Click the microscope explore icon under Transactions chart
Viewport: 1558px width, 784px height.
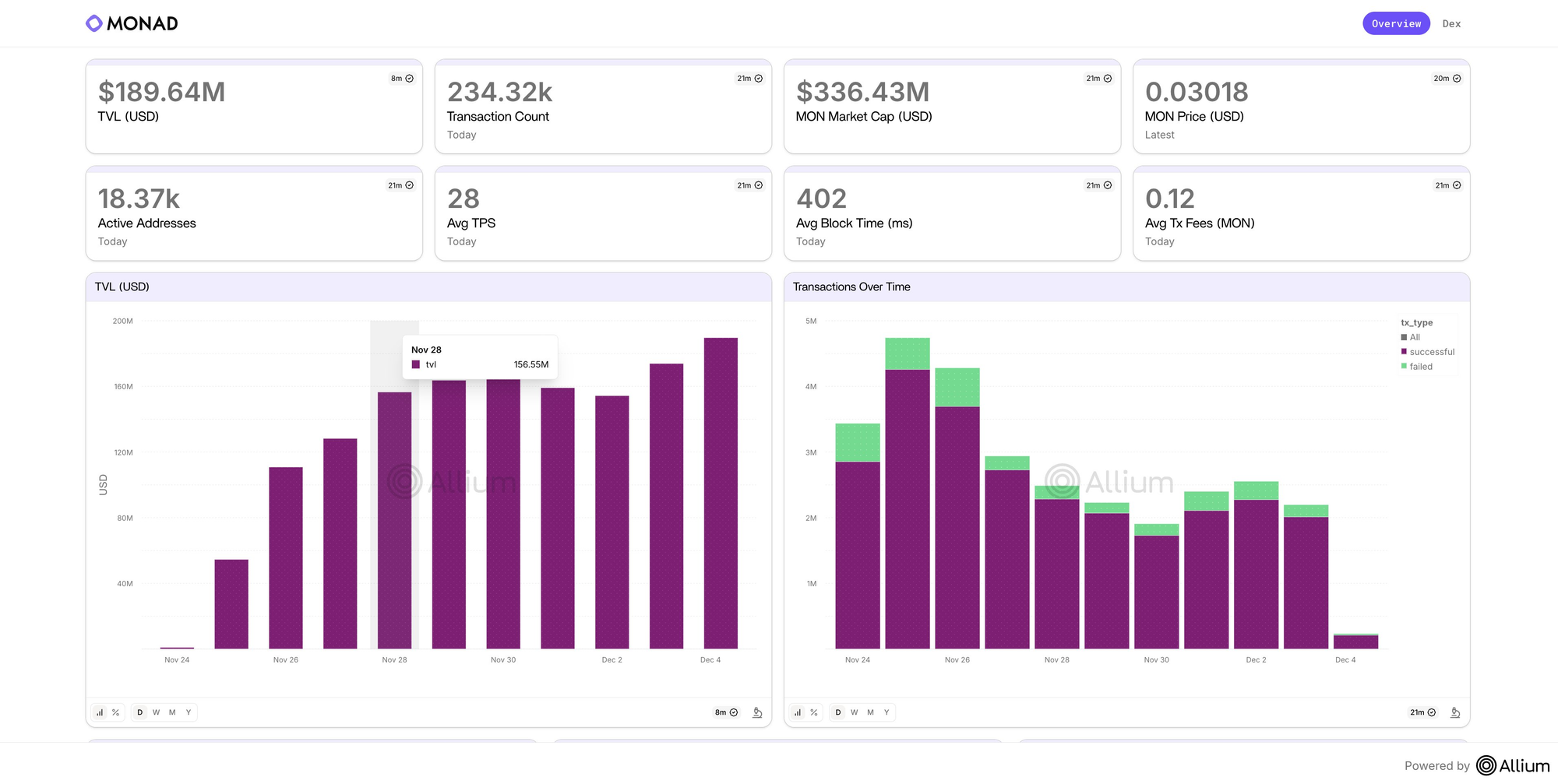(x=1455, y=712)
